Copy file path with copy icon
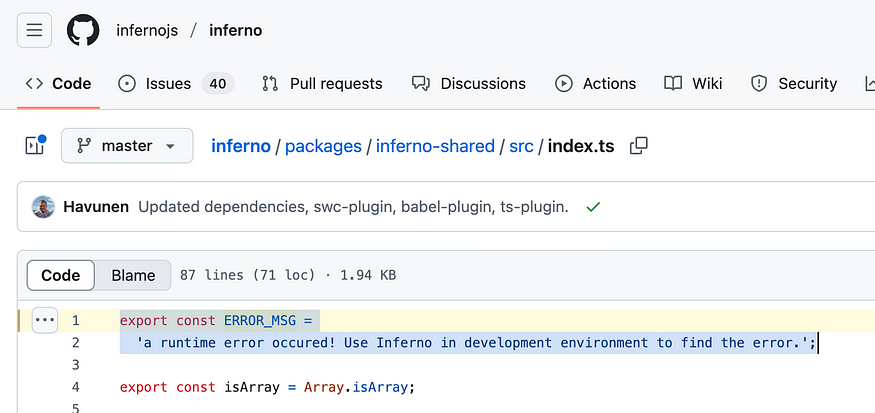The width and height of the screenshot is (875, 413). point(638,146)
